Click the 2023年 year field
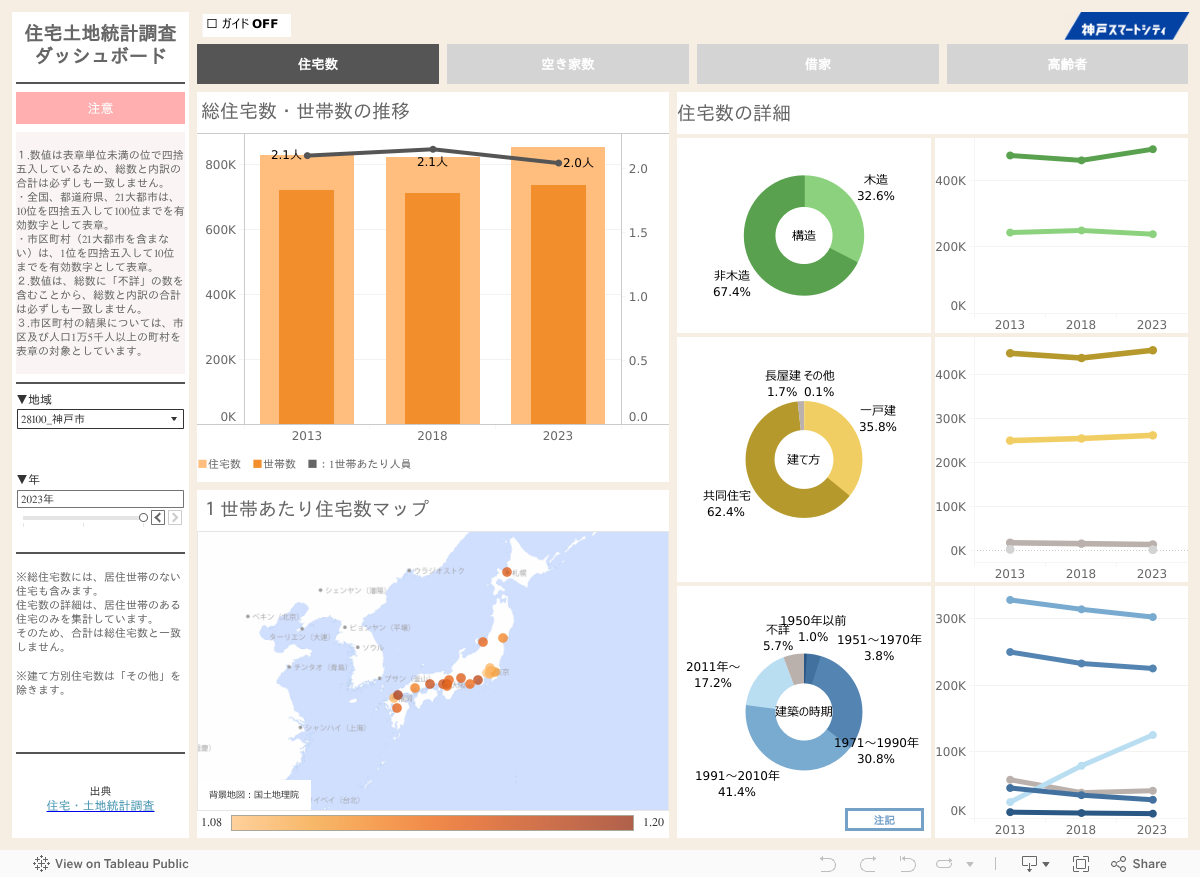Screen dimensions: 1200x877 100,498
